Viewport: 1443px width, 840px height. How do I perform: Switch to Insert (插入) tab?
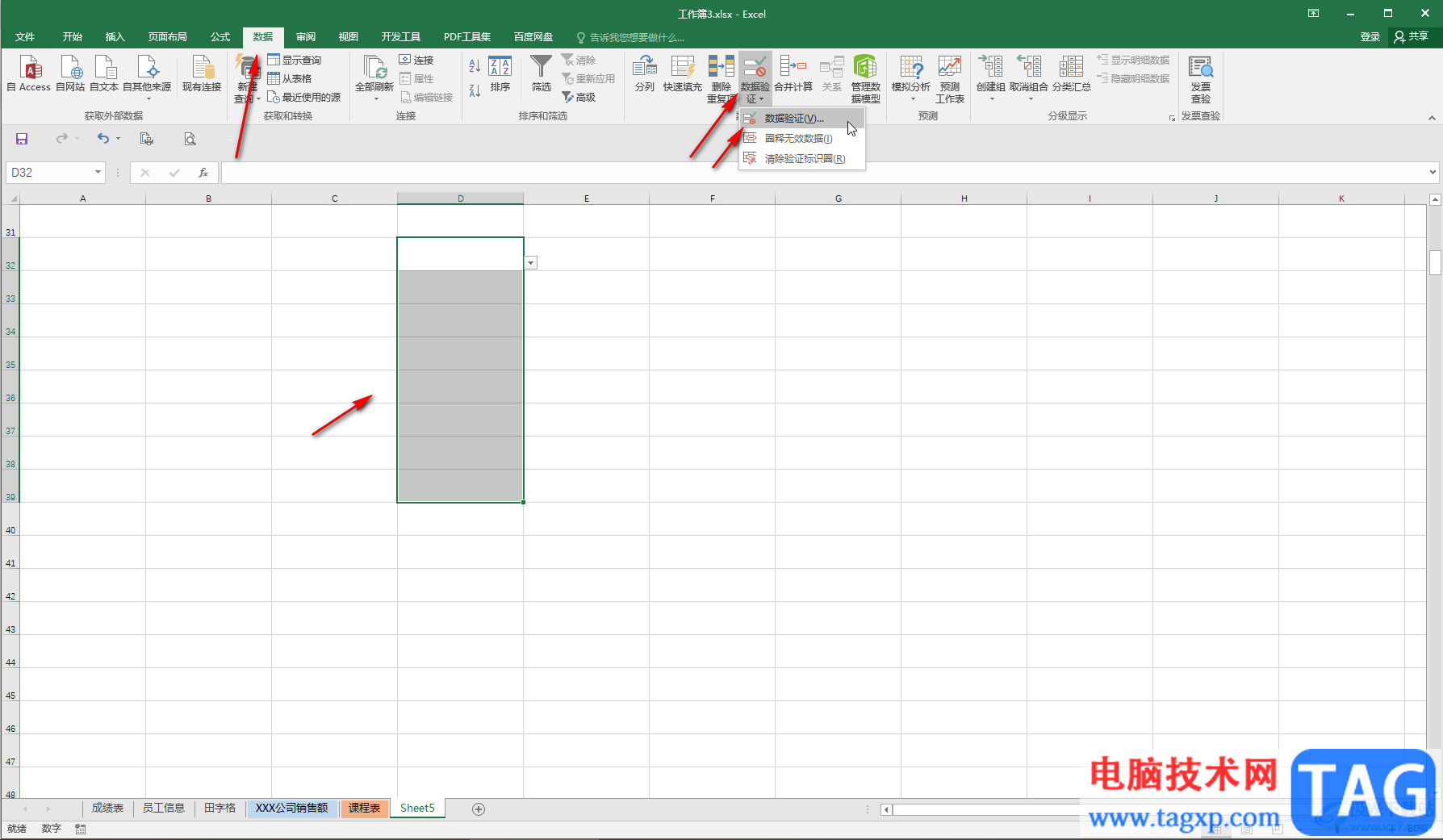point(115,37)
